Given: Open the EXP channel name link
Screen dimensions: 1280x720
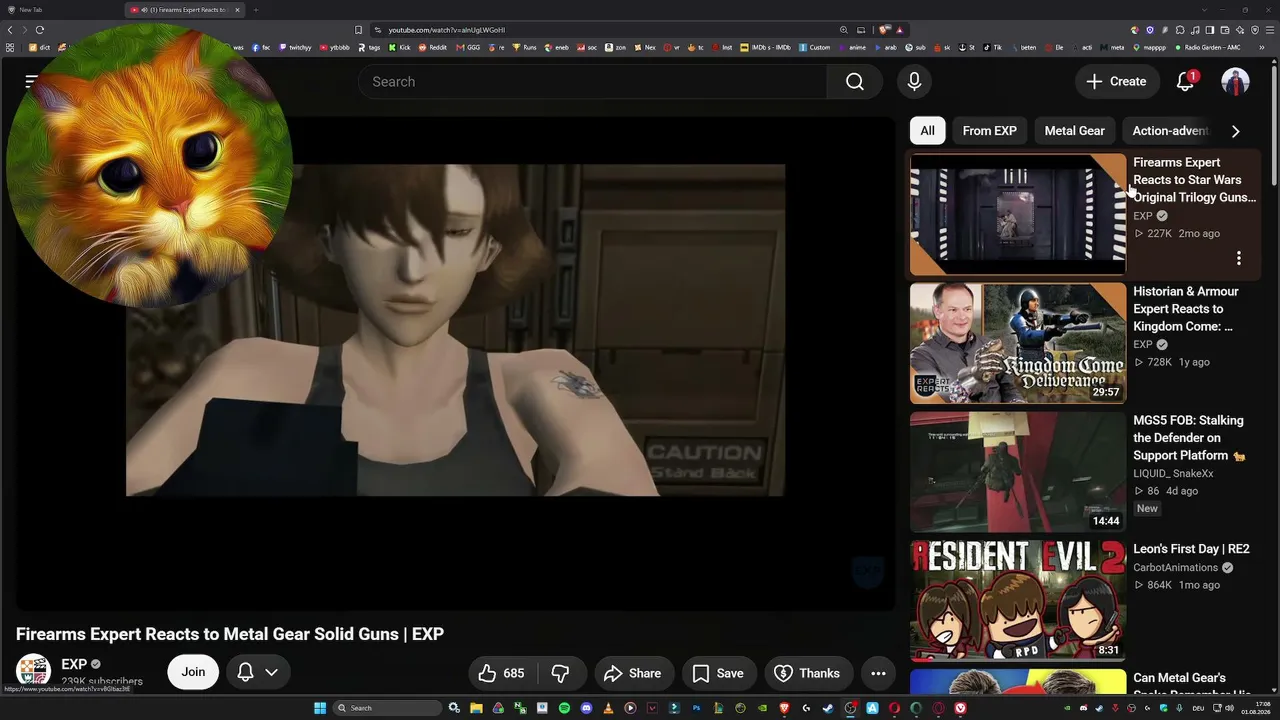Looking at the screenshot, I should click(x=74, y=664).
